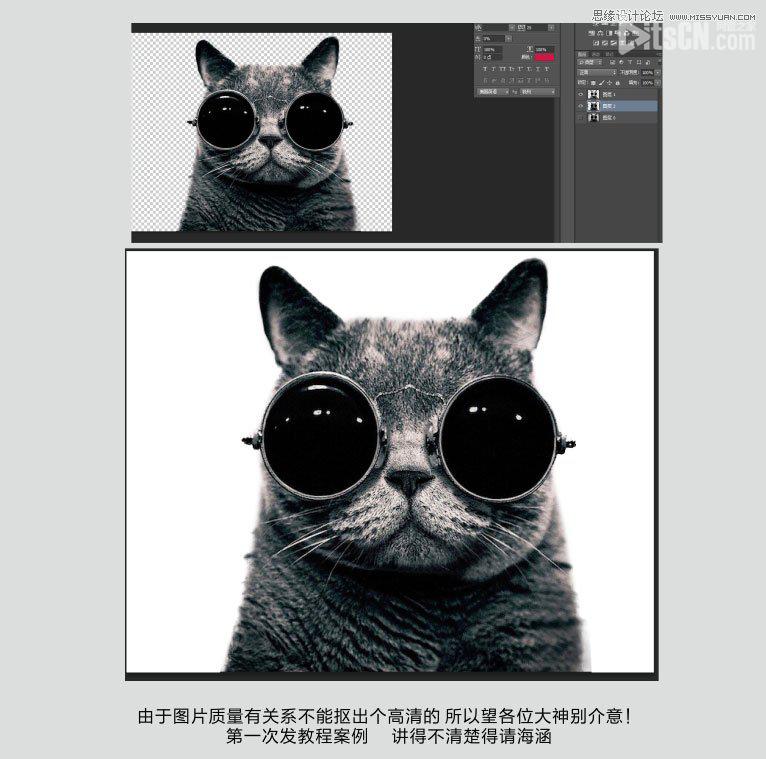Viewport: 766px width, 759px height.
Task: Click the layer Opacity value field
Action: tap(647, 73)
